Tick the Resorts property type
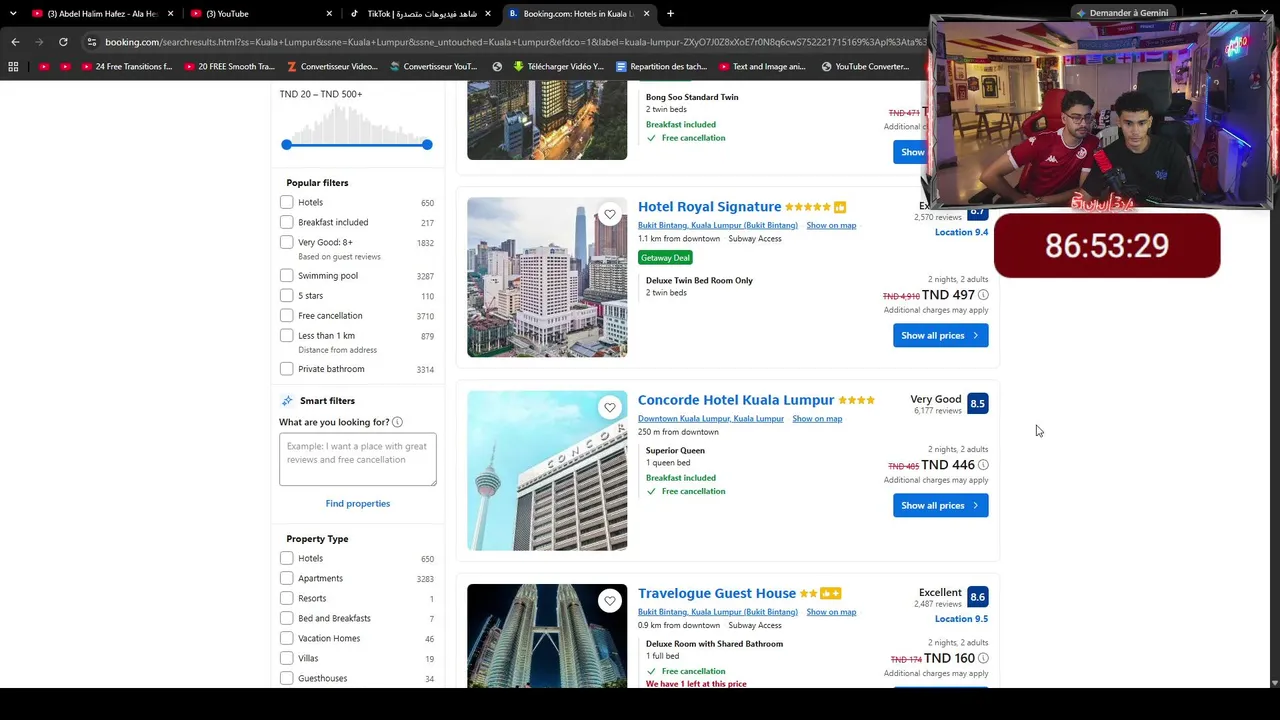Screen dimensions: 1280x720 (x=287, y=598)
